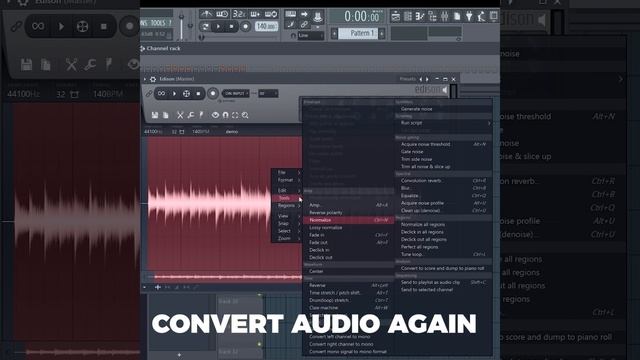Click the document icon in FL top toolbar
This screenshot has width=640, height=360.
(x=457, y=16)
